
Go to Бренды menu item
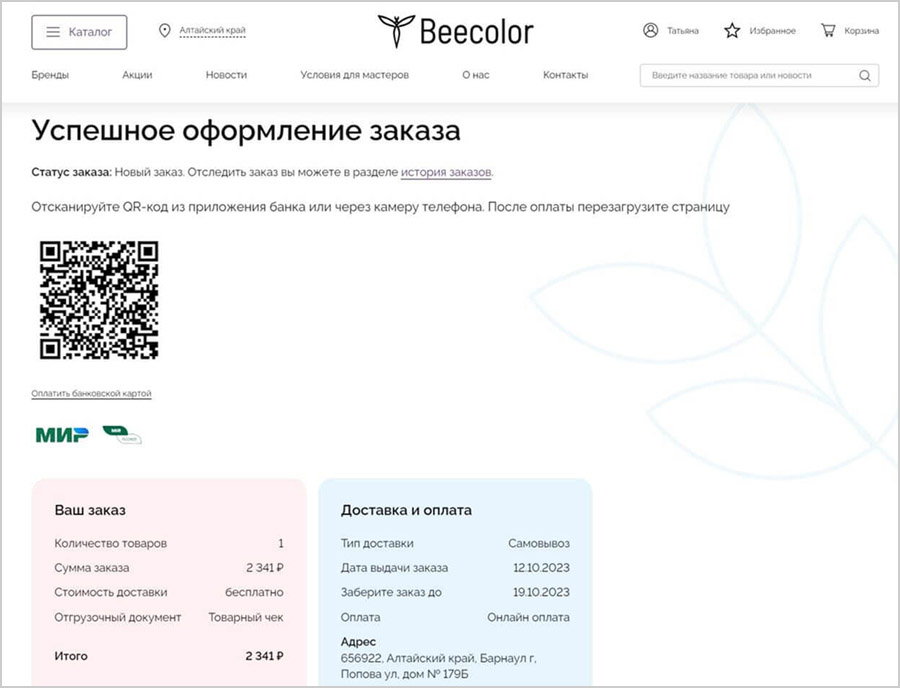pyautogui.click(x=50, y=75)
